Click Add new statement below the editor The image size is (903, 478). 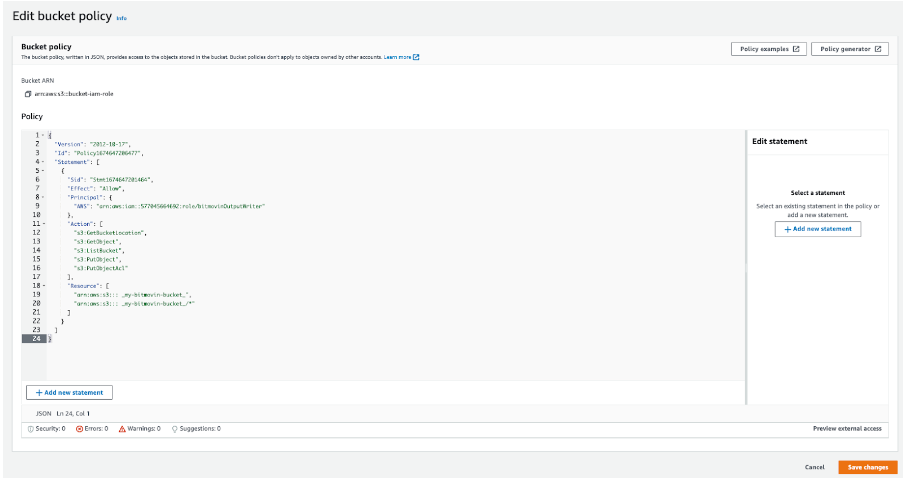(x=69, y=393)
